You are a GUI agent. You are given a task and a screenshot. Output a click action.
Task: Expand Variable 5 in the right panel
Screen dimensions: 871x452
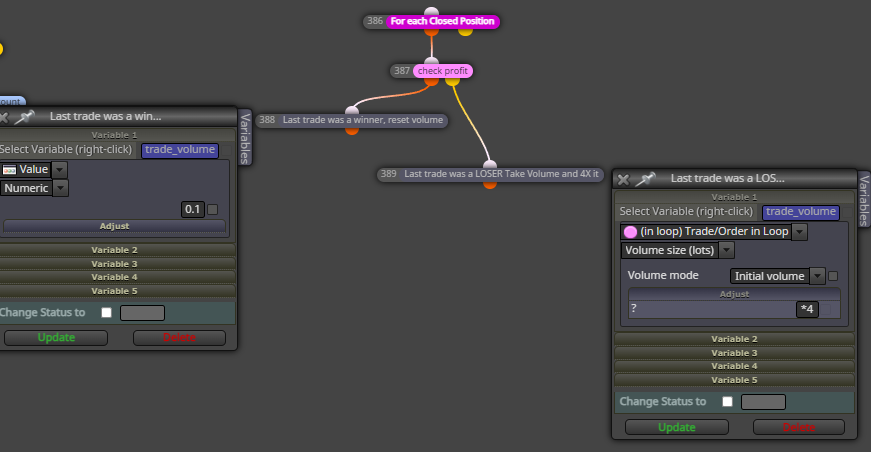pos(734,380)
